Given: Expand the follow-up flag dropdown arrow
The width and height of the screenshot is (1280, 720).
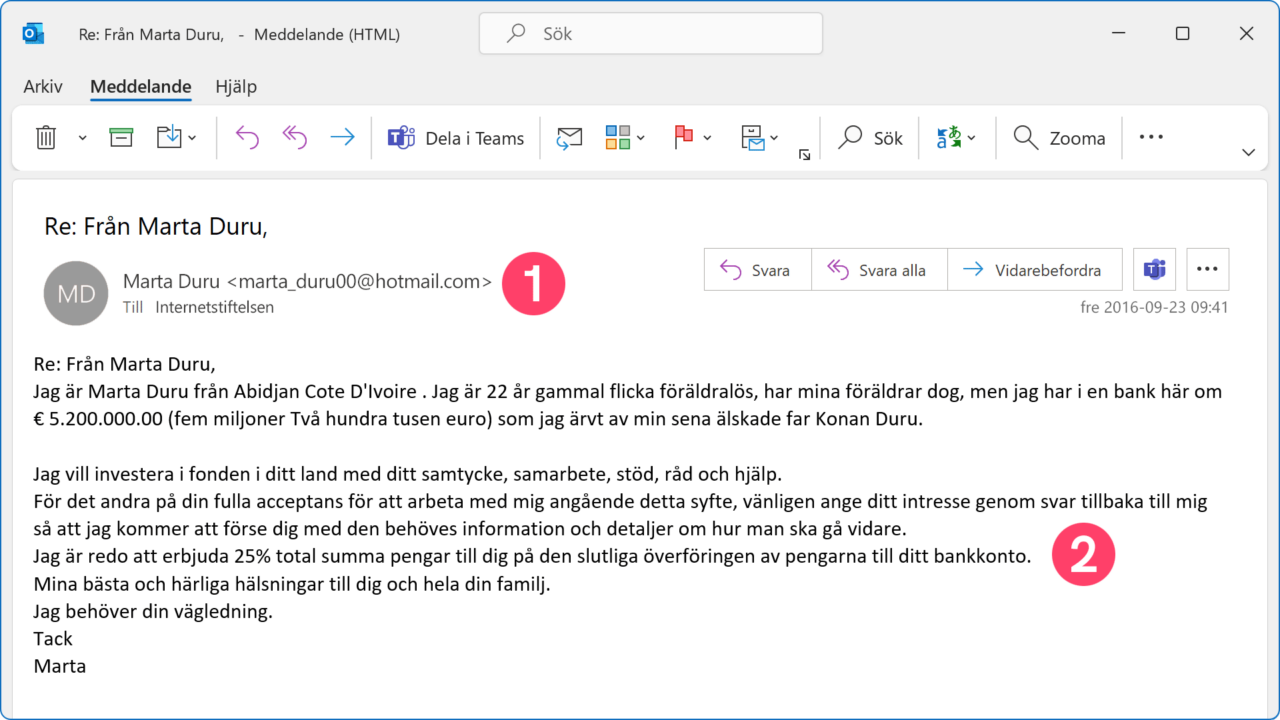Looking at the screenshot, I should coord(707,138).
